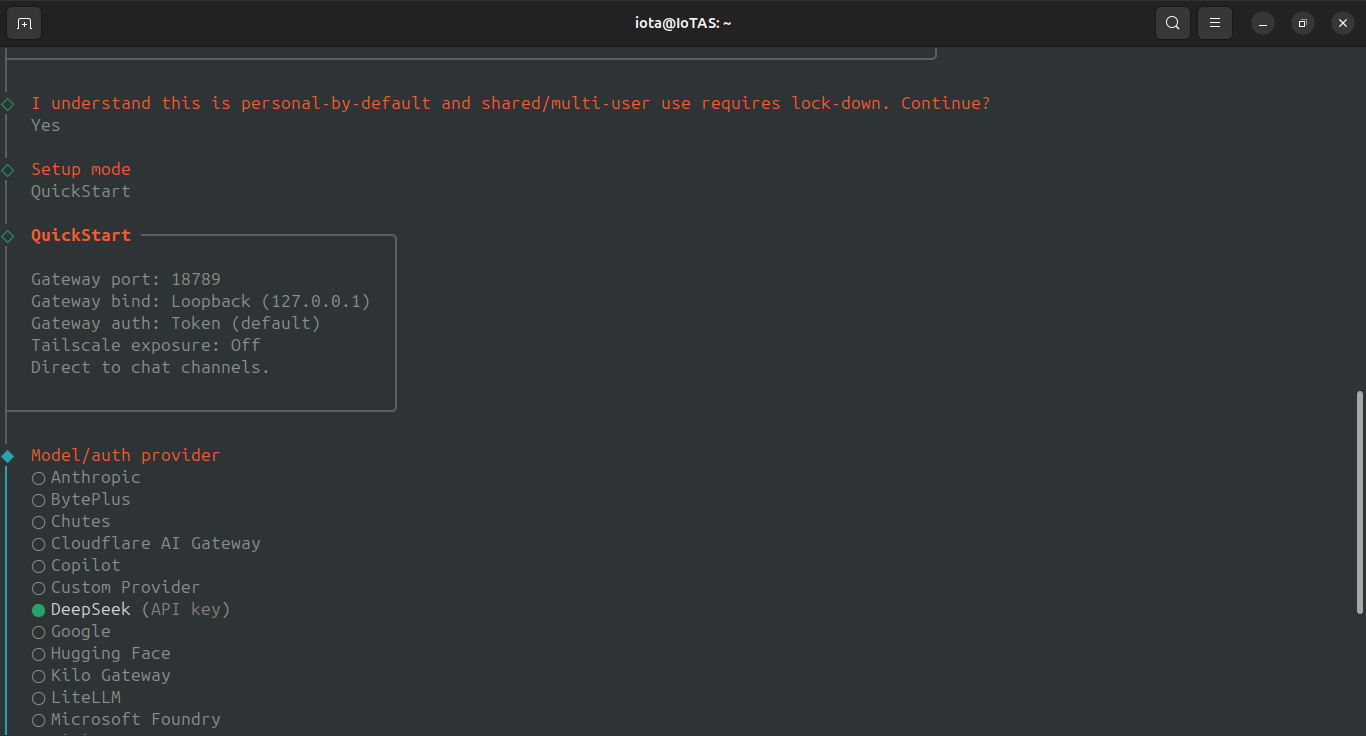Select the Anthropic provider radio
The width and height of the screenshot is (1366, 736).
click(39, 478)
